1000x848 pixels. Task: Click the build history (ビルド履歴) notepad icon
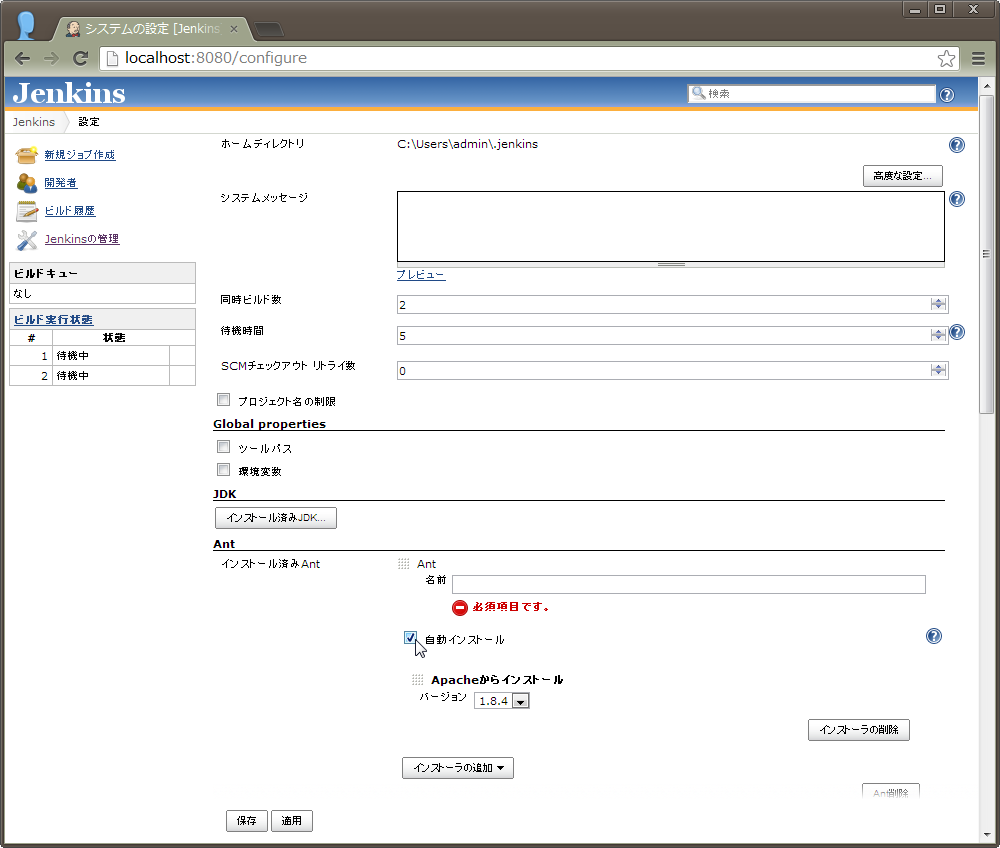click(x=27, y=211)
